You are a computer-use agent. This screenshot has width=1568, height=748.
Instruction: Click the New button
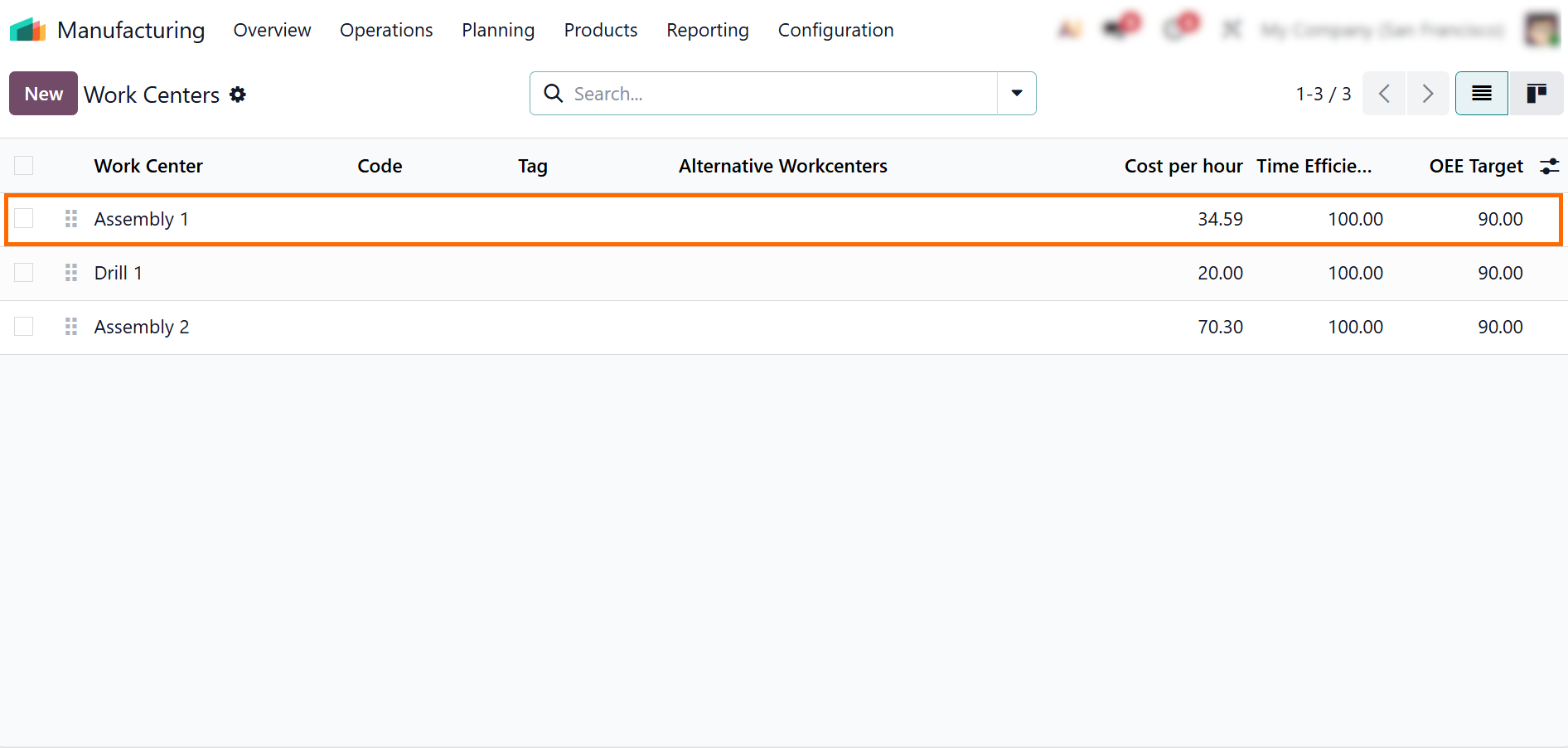click(x=43, y=94)
